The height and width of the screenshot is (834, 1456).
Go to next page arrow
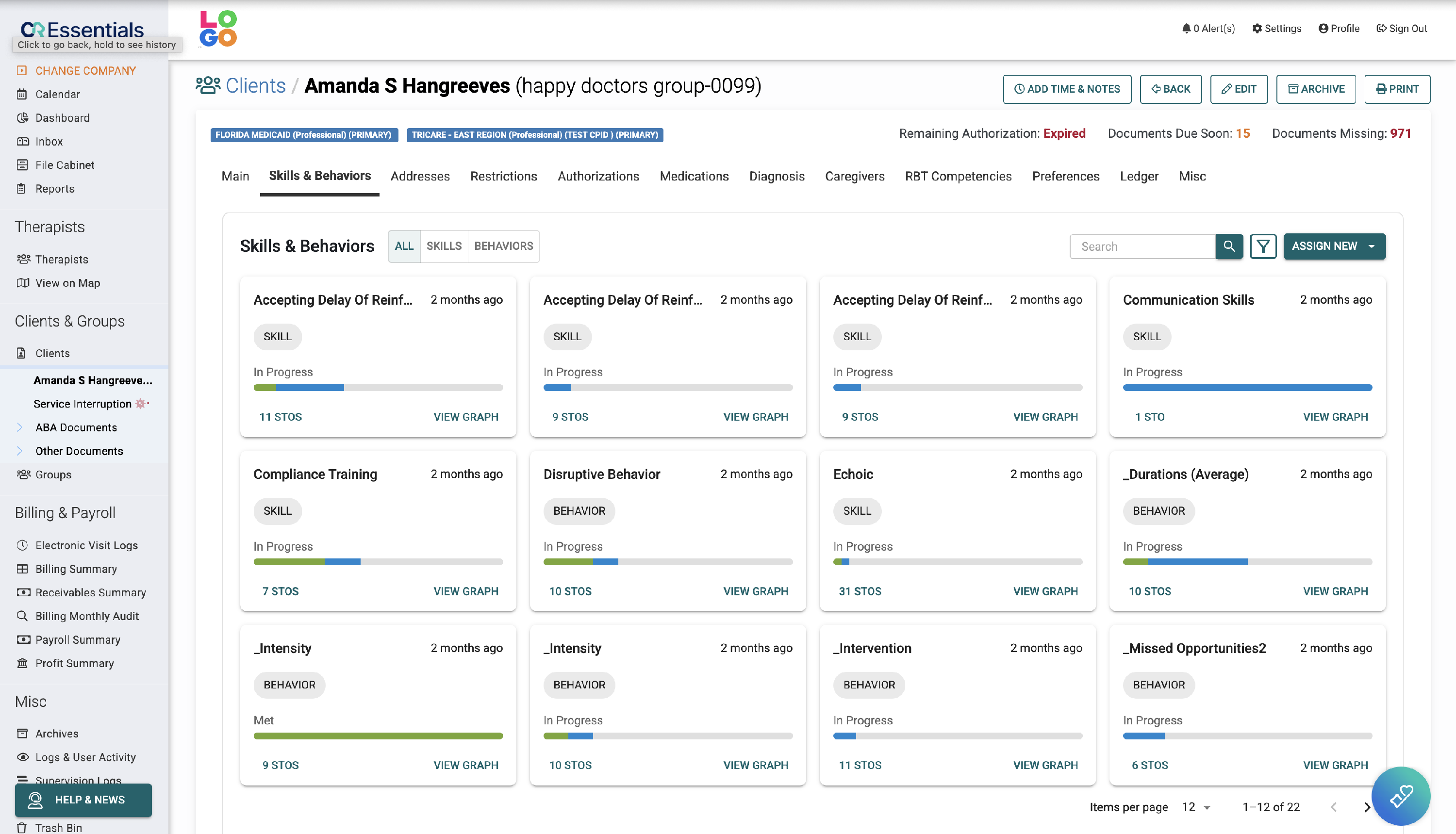tap(1367, 807)
